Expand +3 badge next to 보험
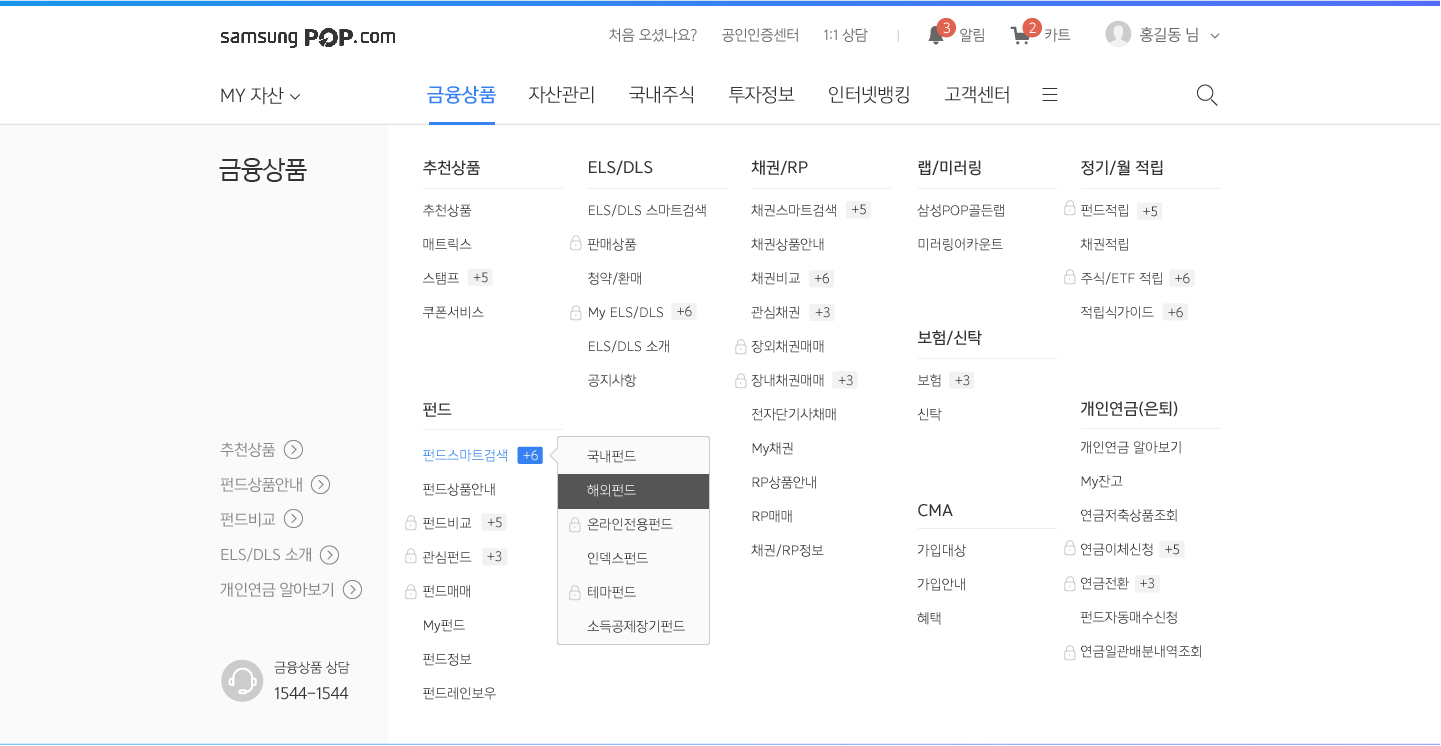 (x=962, y=380)
